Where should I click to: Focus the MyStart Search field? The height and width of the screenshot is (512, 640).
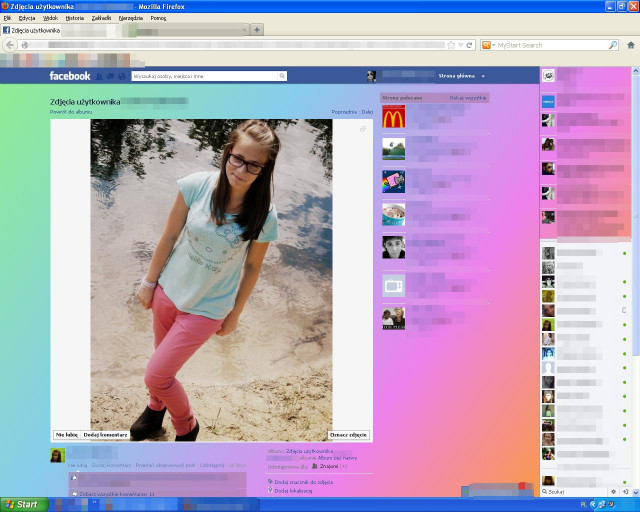[x=551, y=45]
